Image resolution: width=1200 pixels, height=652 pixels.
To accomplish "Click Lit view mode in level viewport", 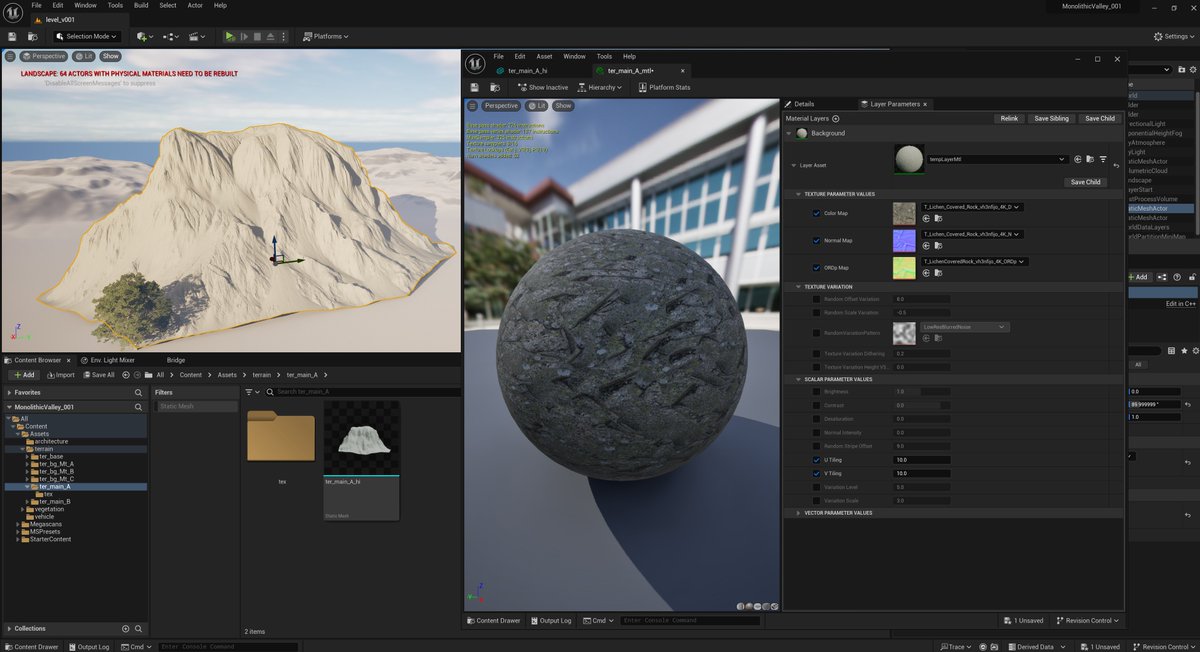I will click(83, 56).
